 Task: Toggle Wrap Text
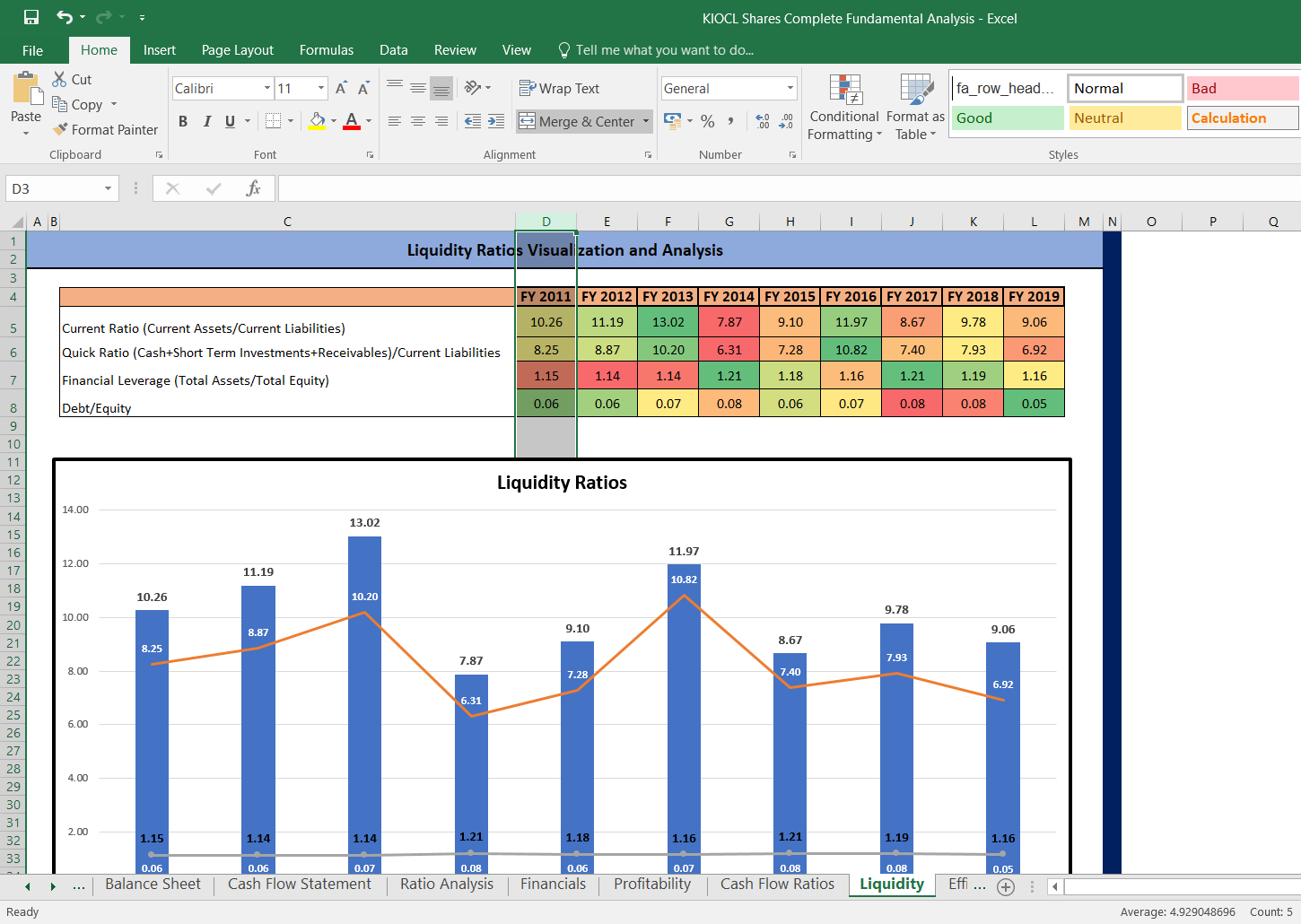click(559, 88)
